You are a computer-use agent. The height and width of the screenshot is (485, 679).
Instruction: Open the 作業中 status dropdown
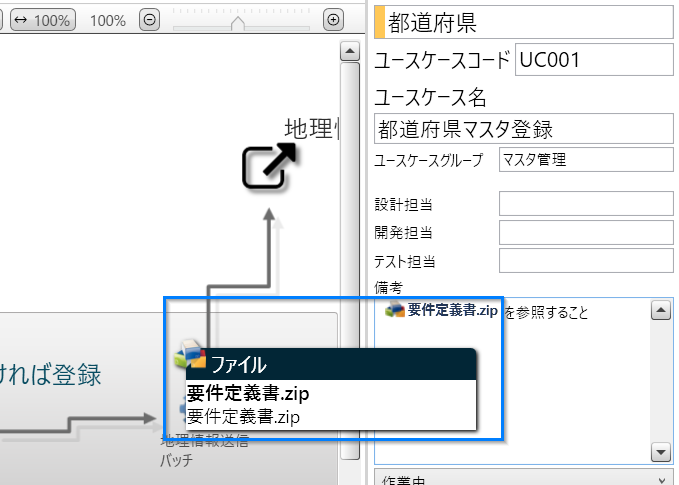[524, 478]
